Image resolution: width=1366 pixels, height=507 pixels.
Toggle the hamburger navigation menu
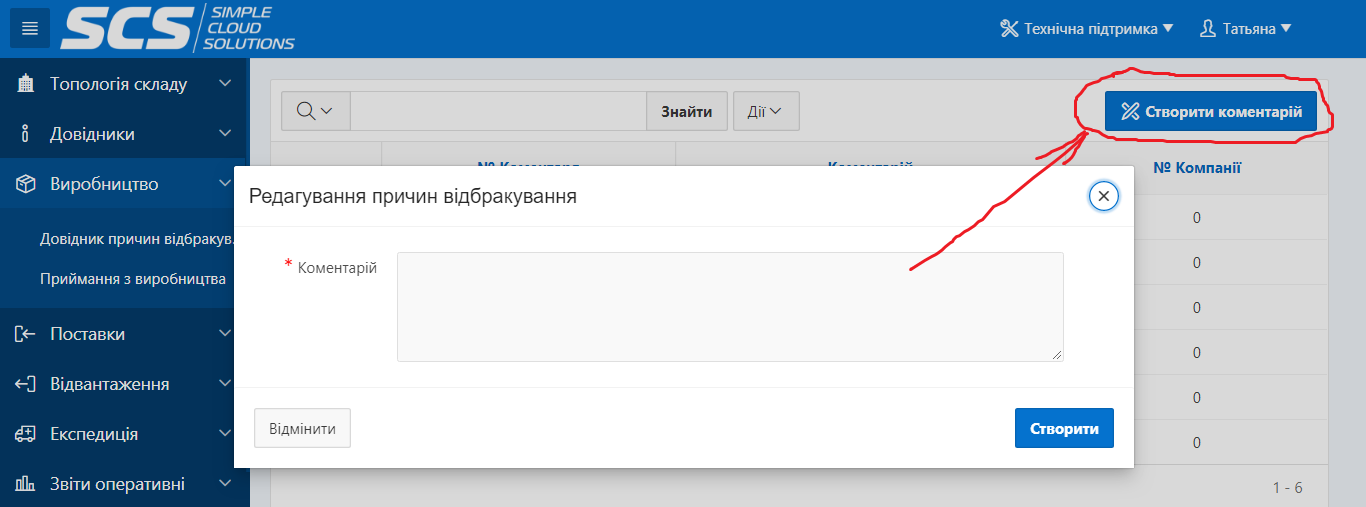[x=30, y=28]
